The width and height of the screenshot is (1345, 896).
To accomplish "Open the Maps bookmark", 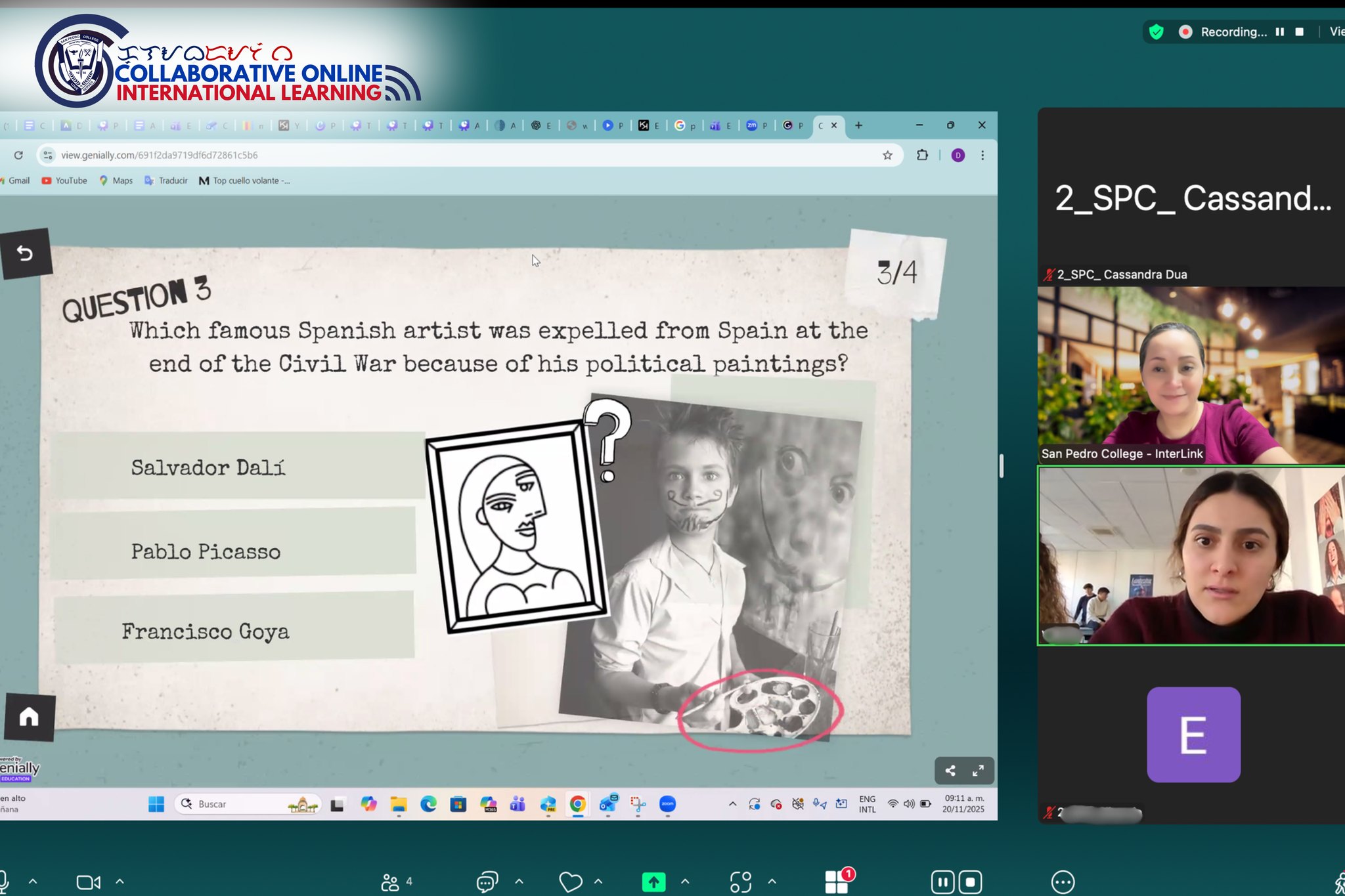I will click(x=116, y=181).
